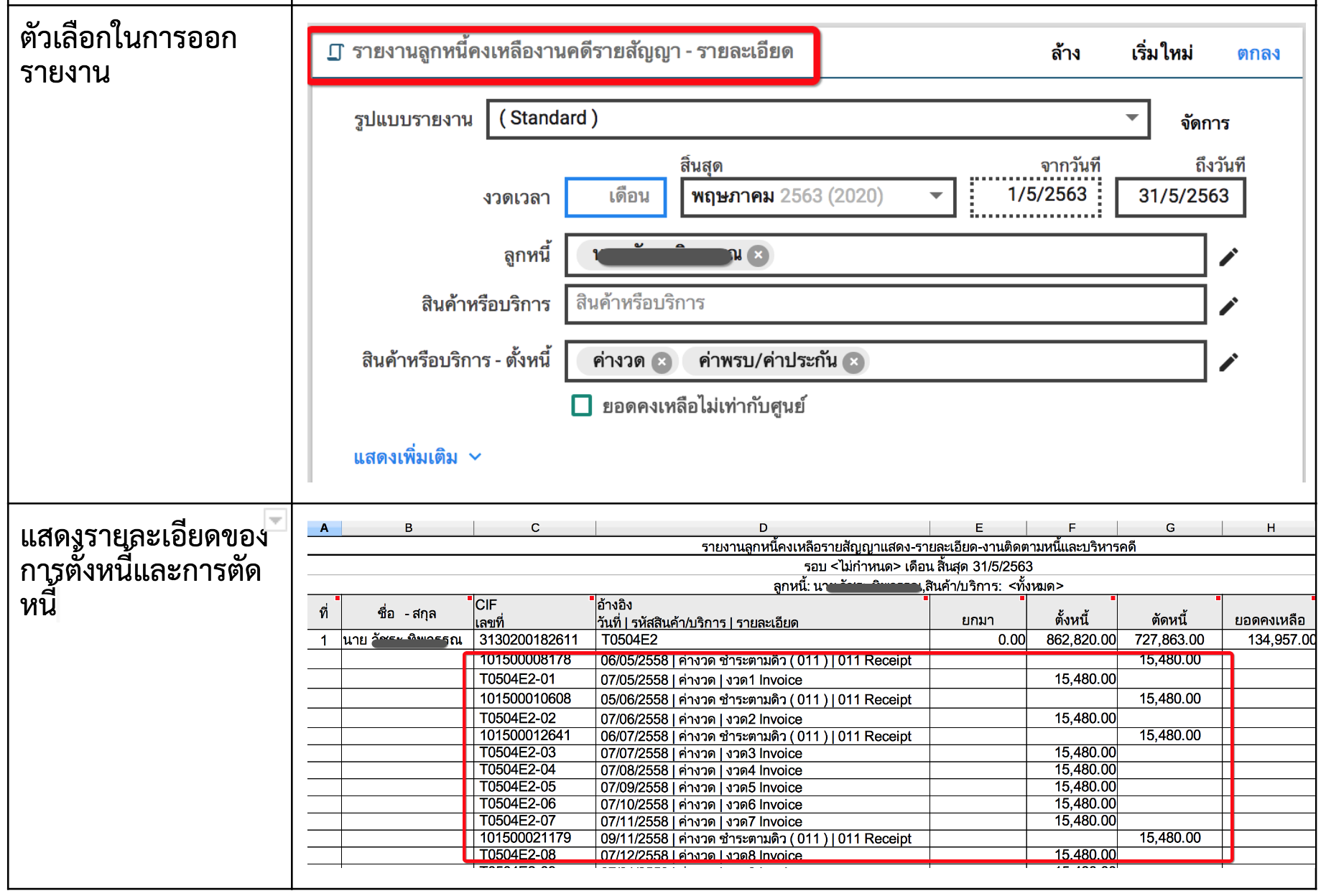
Task: Click CIF cell 3130200182611
Action: coord(529,640)
